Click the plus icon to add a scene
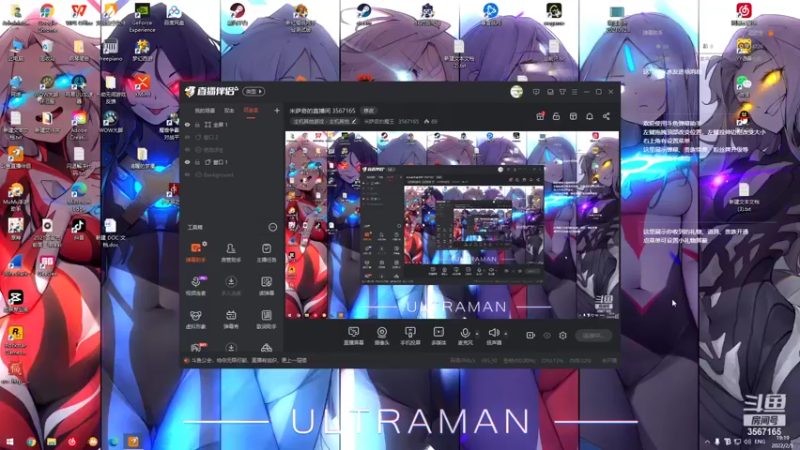The image size is (800, 450). pyautogui.click(x=277, y=110)
